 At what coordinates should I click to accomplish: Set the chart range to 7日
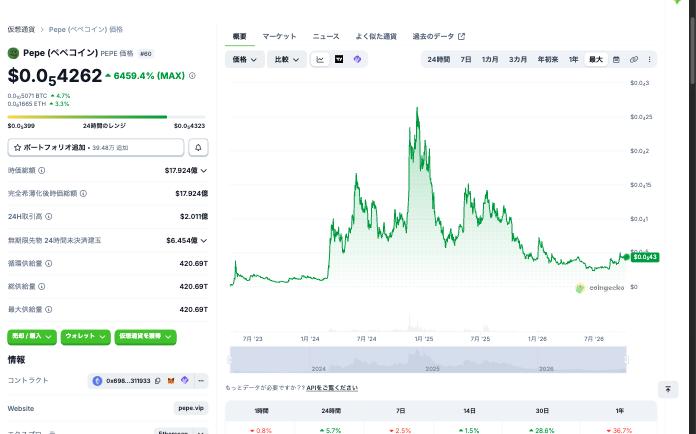click(x=466, y=59)
